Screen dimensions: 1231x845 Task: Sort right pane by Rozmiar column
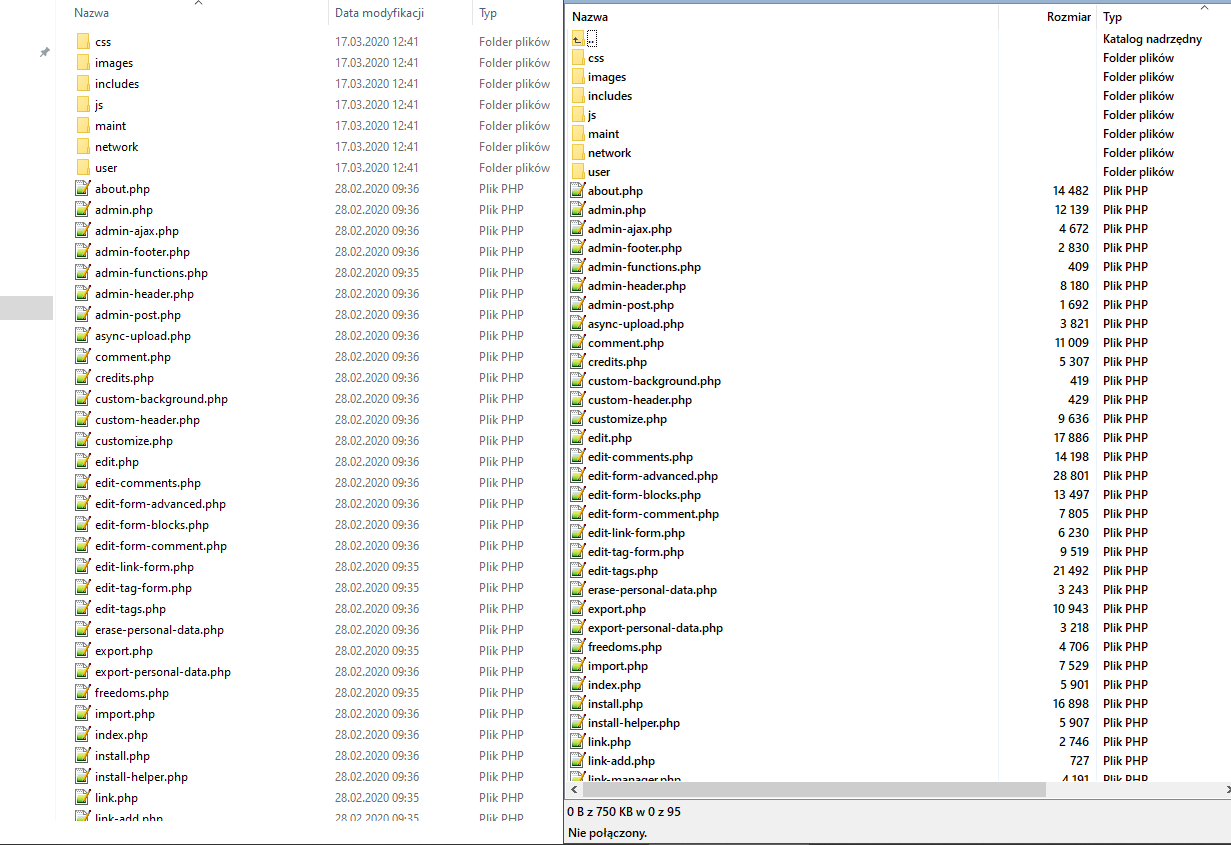click(x=1068, y=17)
